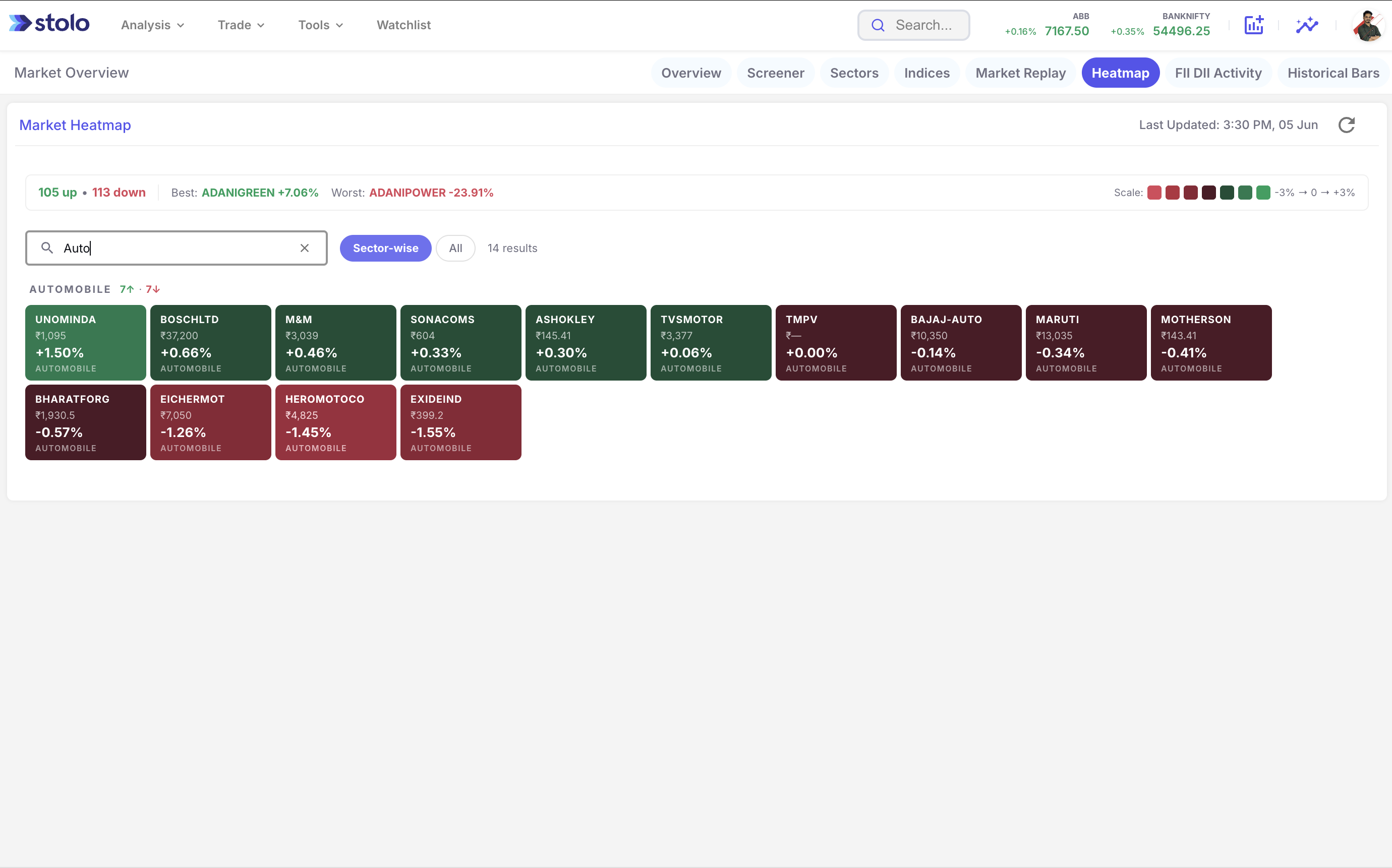Switch to the Screener tab
The width and height of the screenshot is (1392, 868).
[x=775, y=73]
